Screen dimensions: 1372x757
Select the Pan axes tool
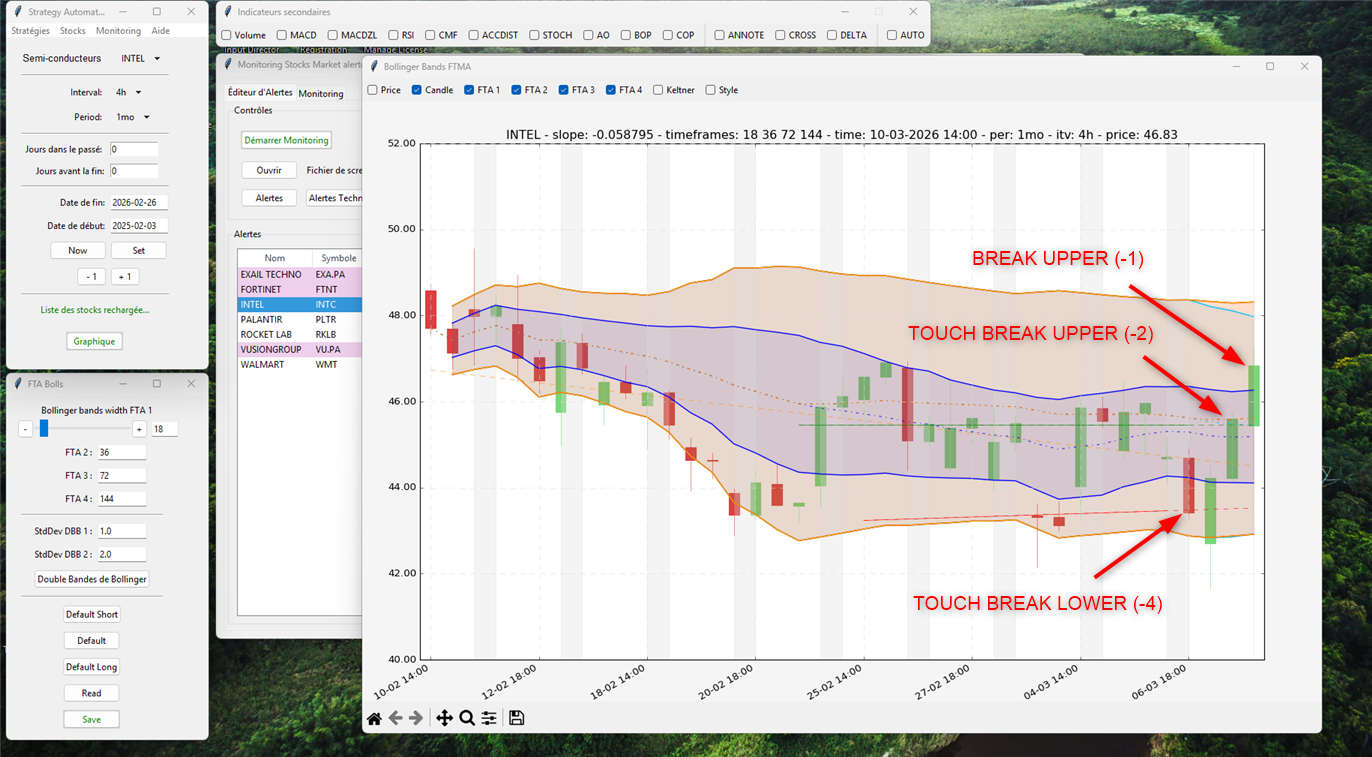click(x=444, y=718)
